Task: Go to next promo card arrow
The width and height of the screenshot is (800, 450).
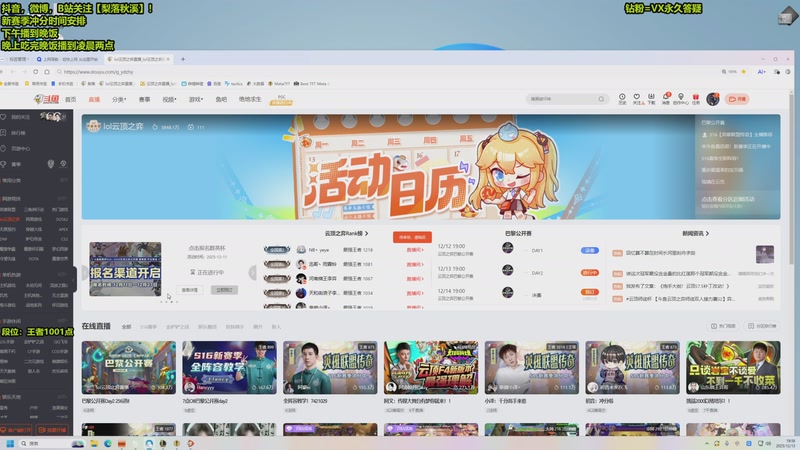Action: tap(252, 272)
